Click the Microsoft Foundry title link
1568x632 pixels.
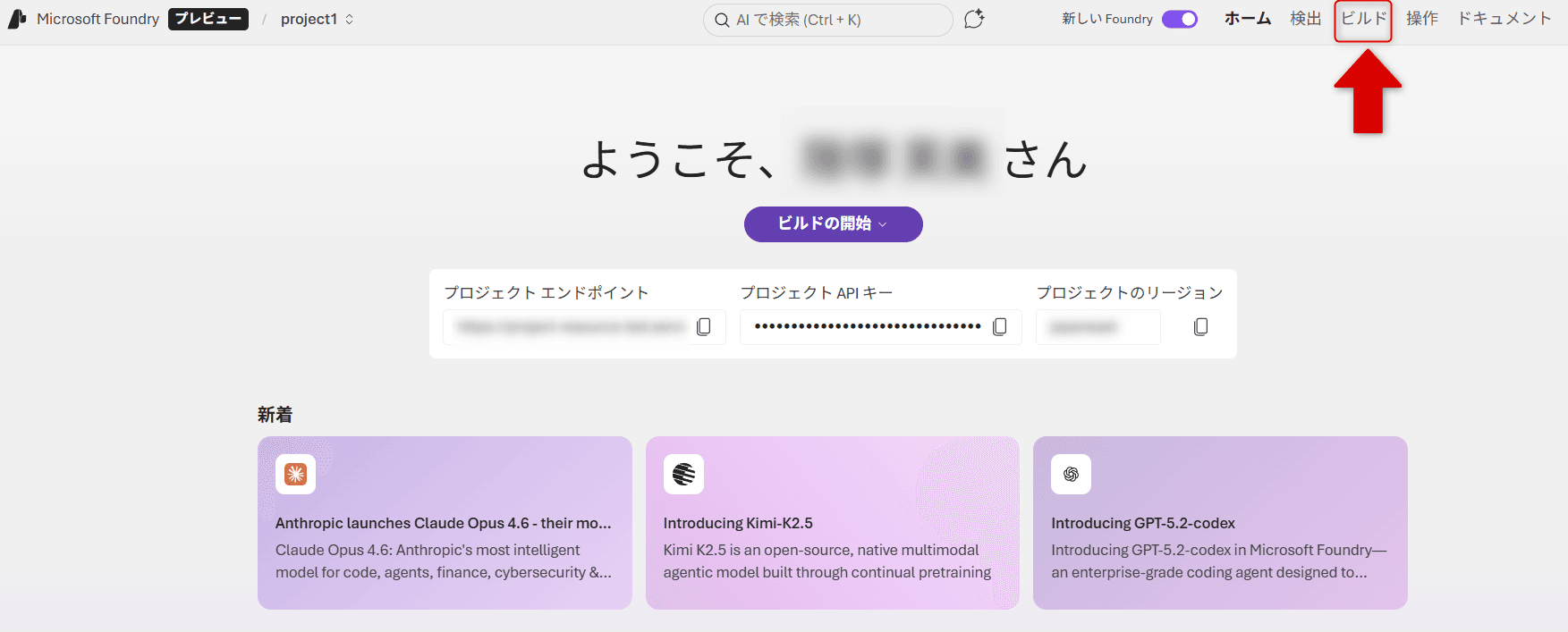pos(98,19)
